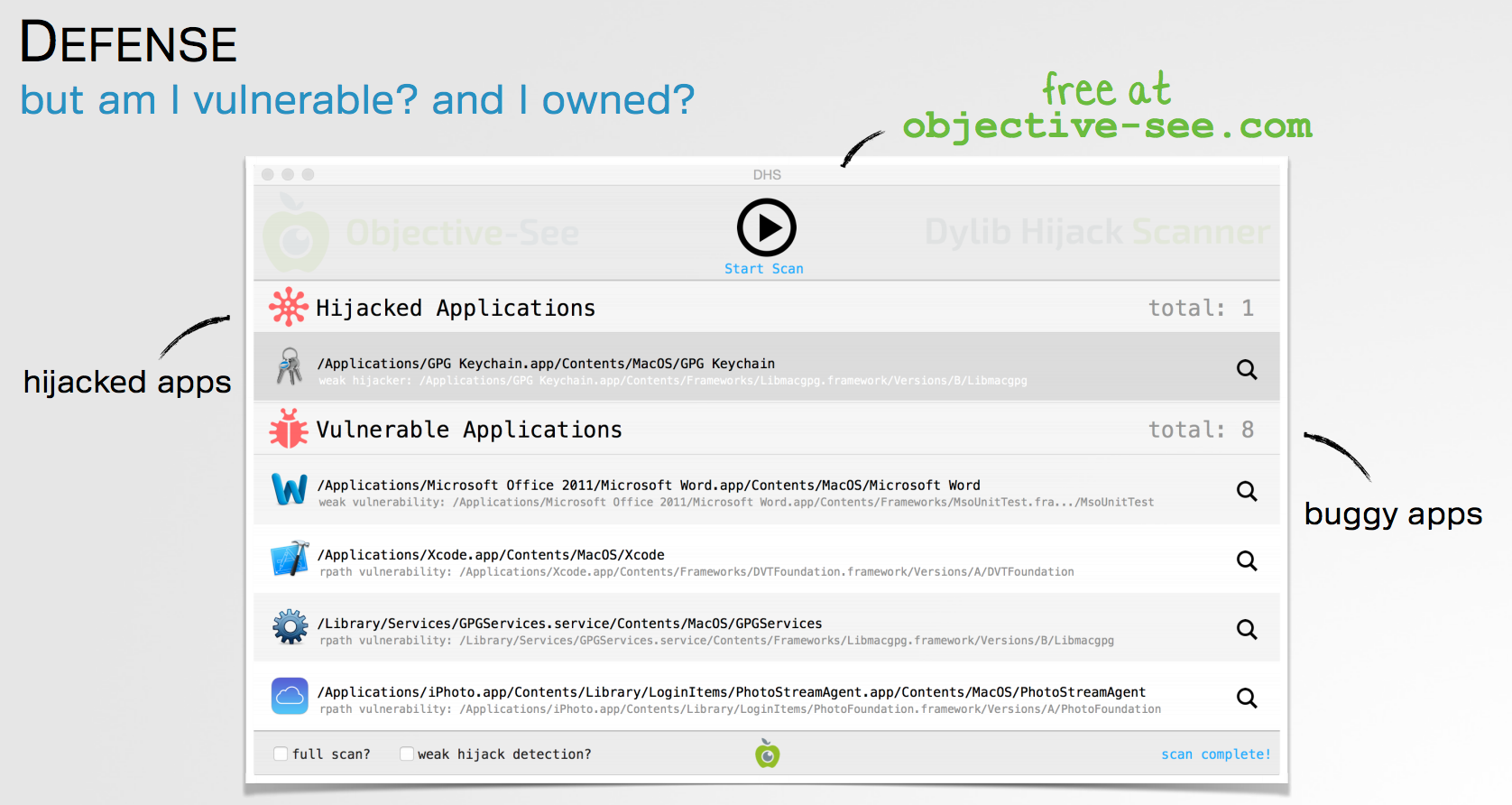Open details magnifier for PhotoStreamAgent row
Screen dimensions: 1512x805
(x=1247, y=698)
